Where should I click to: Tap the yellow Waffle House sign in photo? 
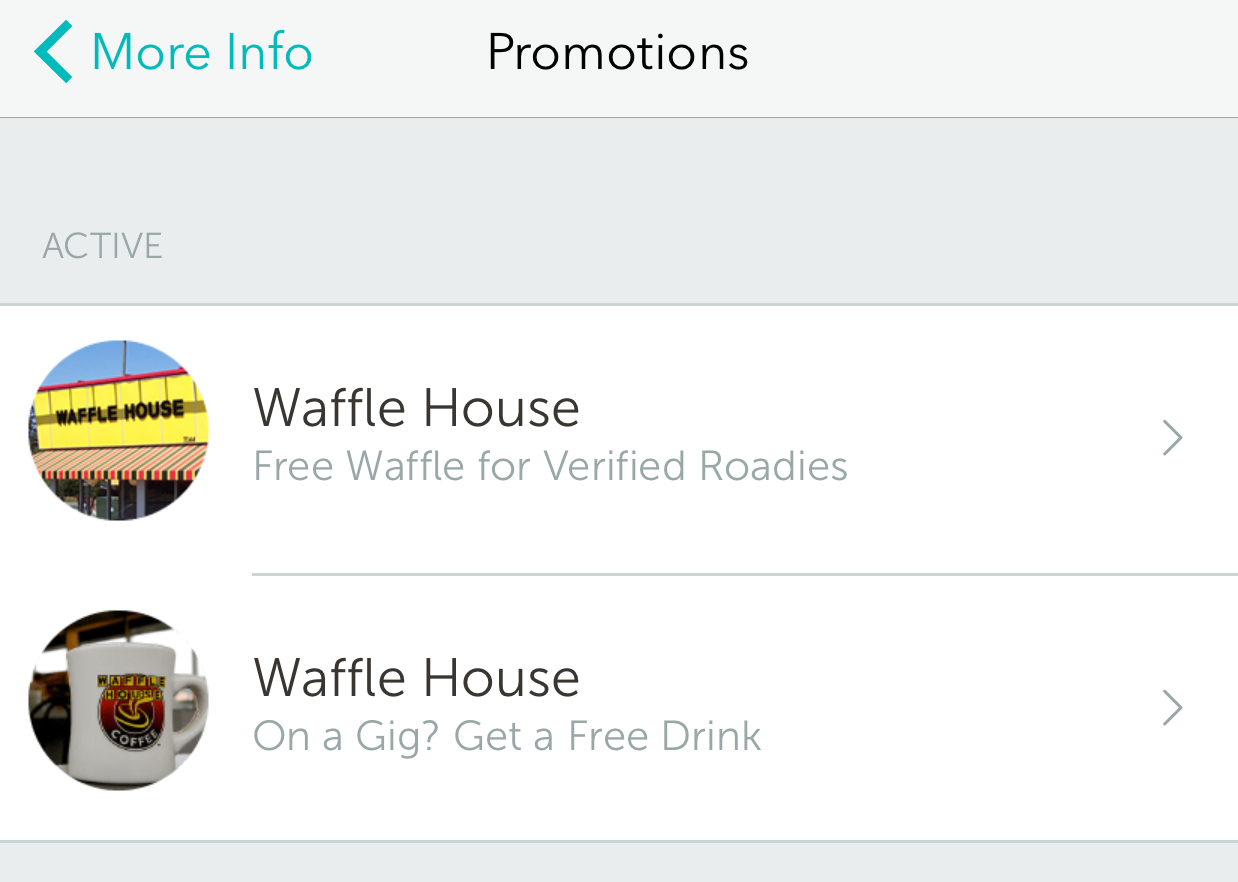[x=120, y=408]
